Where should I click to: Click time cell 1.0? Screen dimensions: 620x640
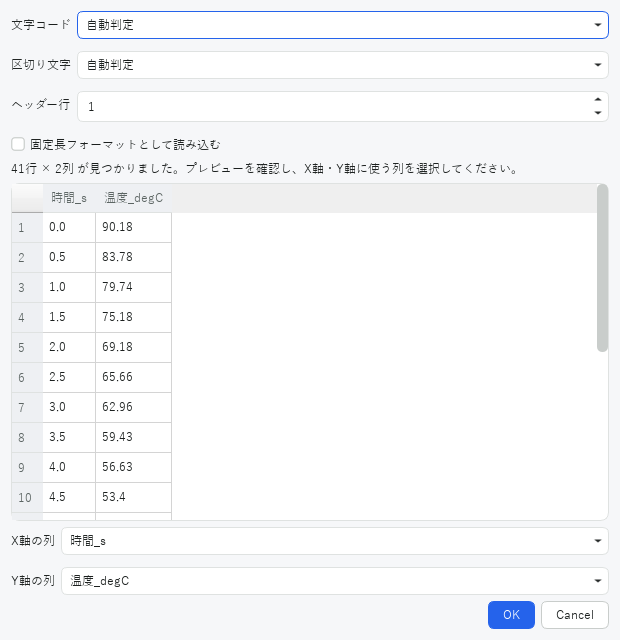coord(69,287)
